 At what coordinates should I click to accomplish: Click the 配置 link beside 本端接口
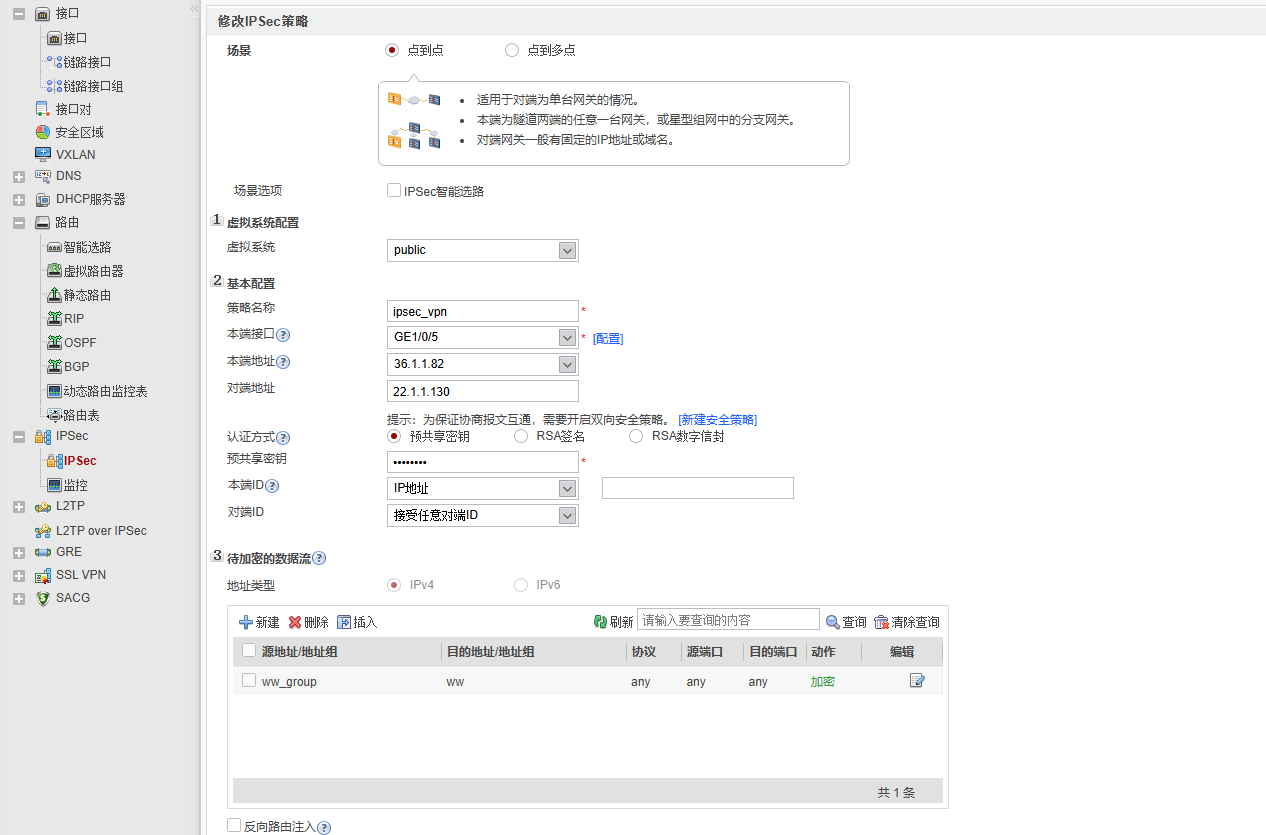click(x=608, y=339)
